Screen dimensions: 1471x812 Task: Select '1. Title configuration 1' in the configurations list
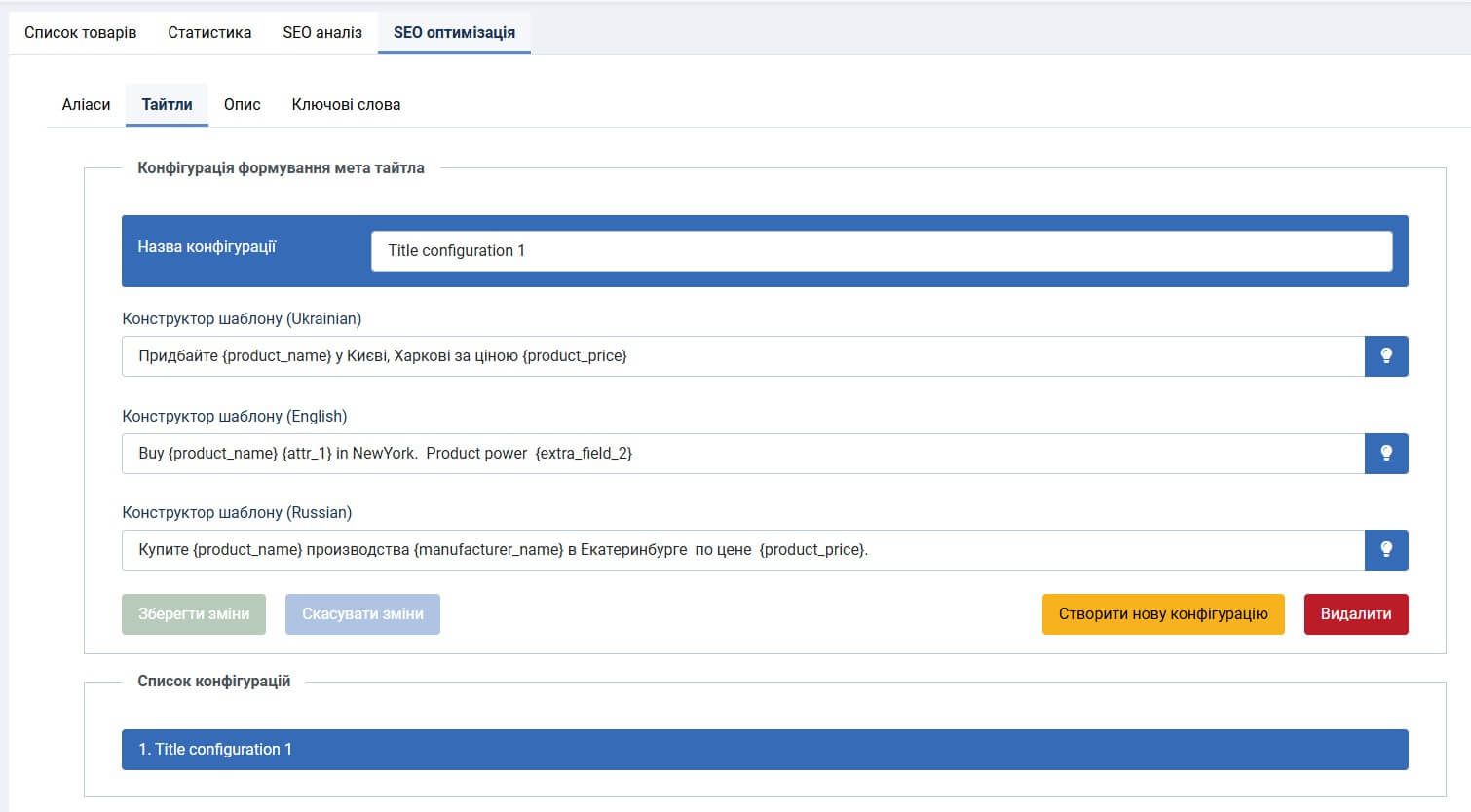764,750
